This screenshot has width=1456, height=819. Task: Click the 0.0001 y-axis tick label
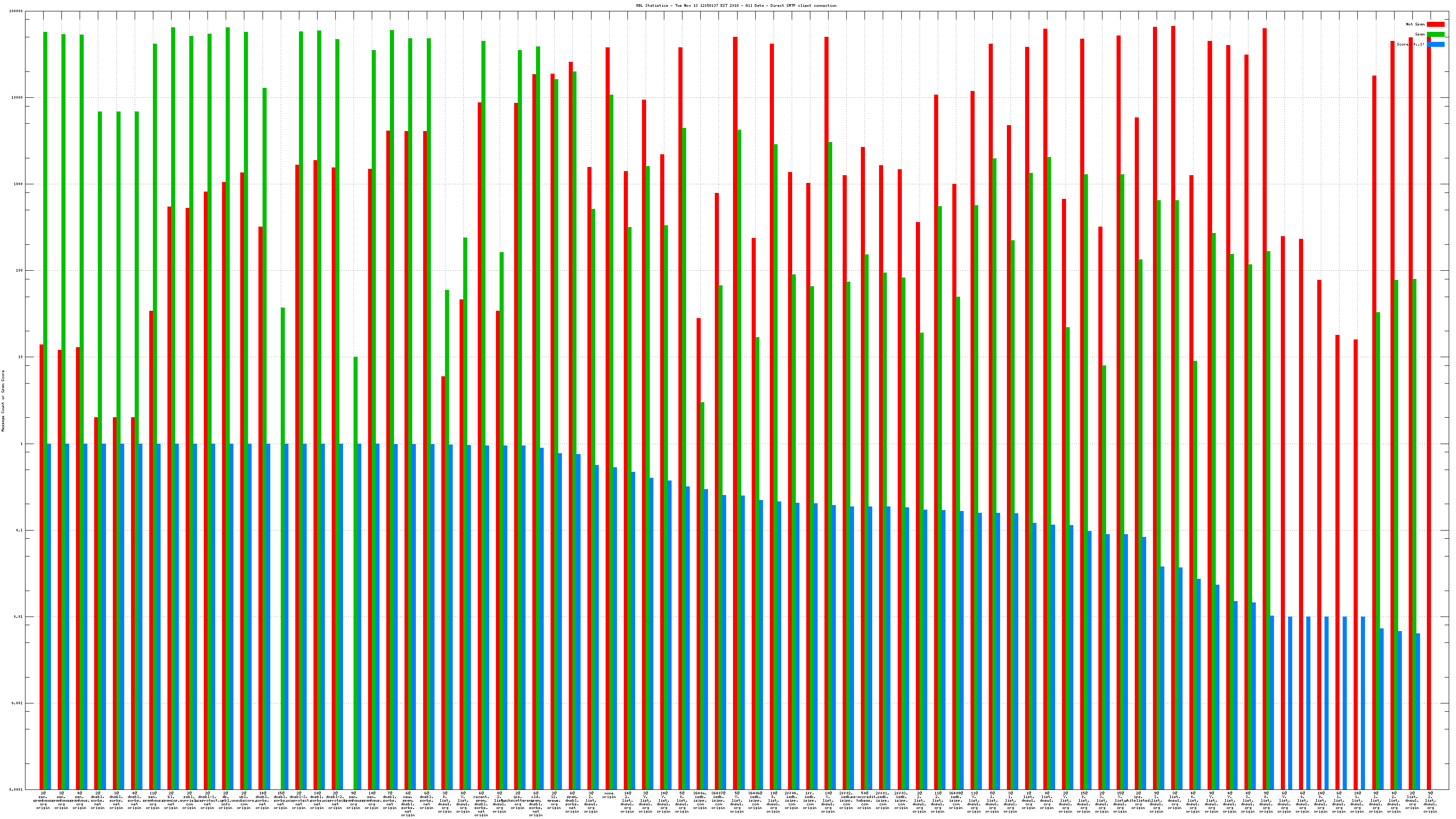(15, 789)
